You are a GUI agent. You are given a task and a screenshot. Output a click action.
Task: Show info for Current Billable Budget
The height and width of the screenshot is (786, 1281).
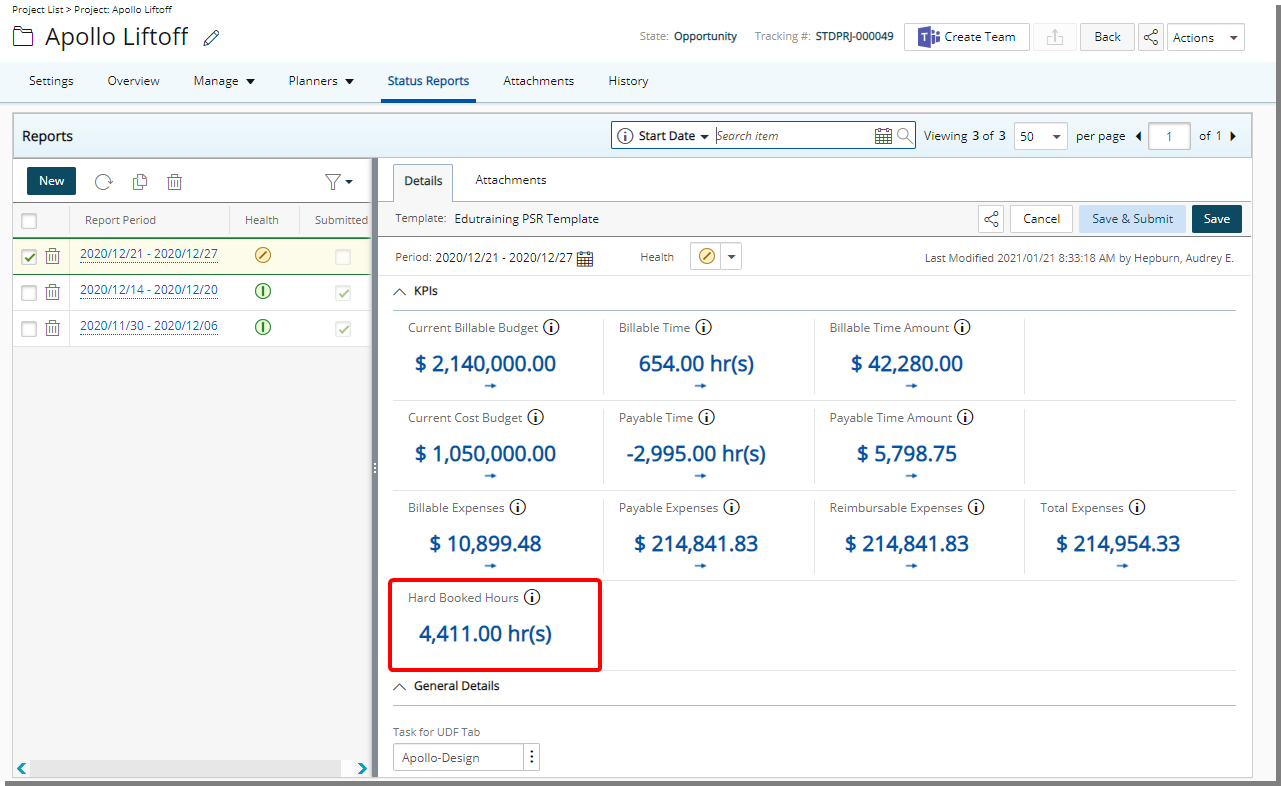pos(551,327)
